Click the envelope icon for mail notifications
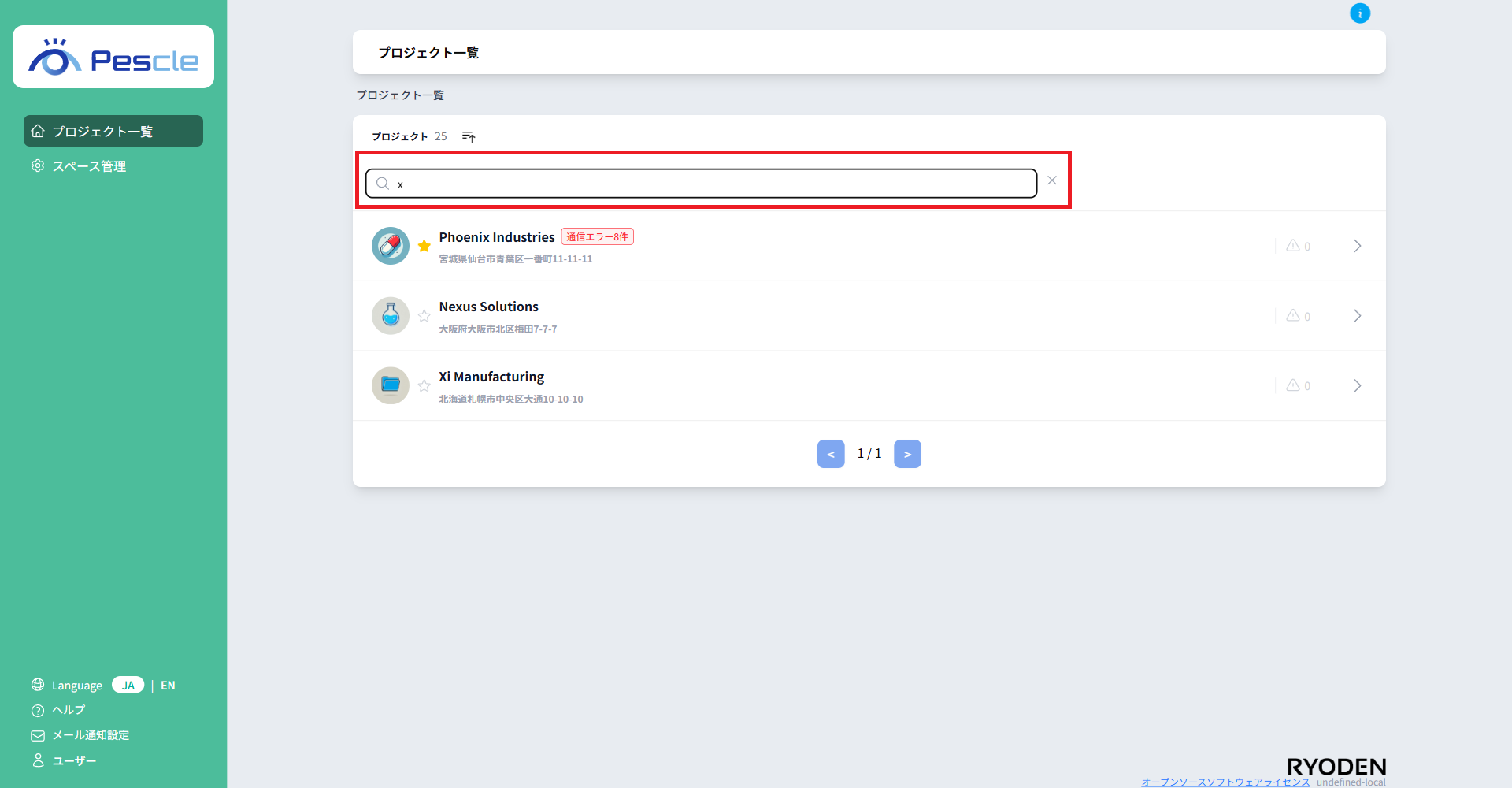The width and height of the screenshot is (1512, 788). point(38,736)
